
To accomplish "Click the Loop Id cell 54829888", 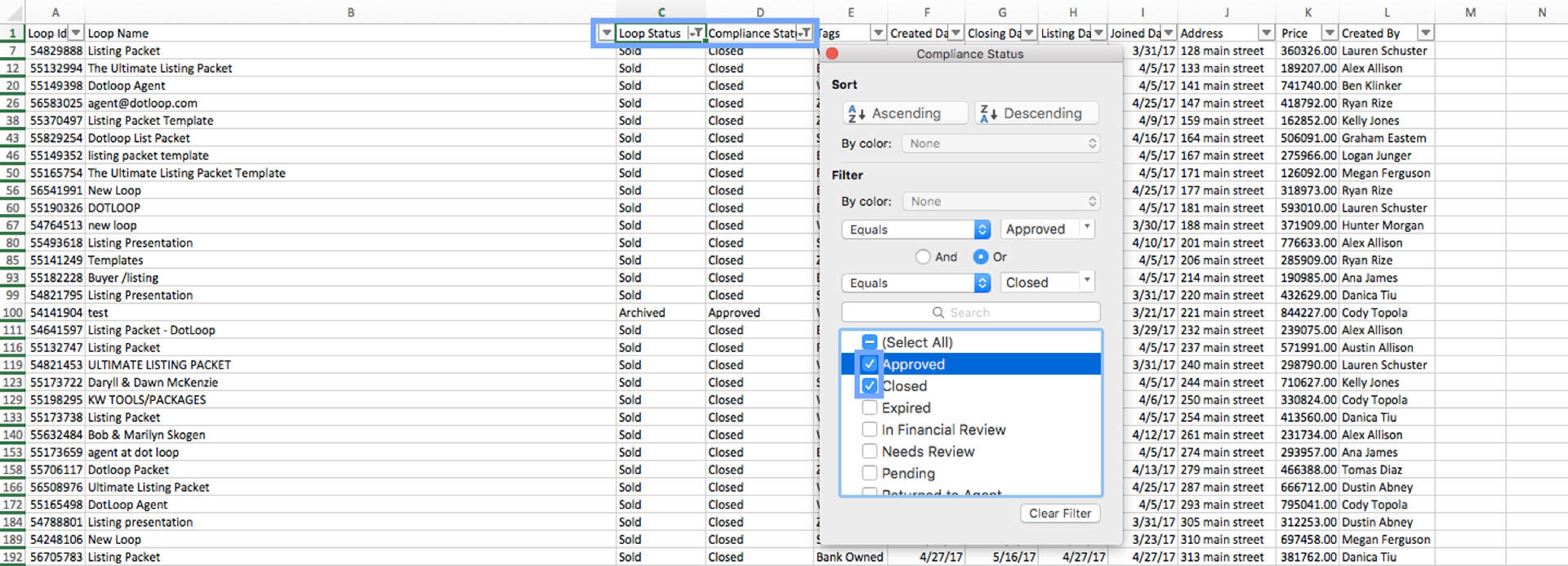I will click(x=56, y=51).
